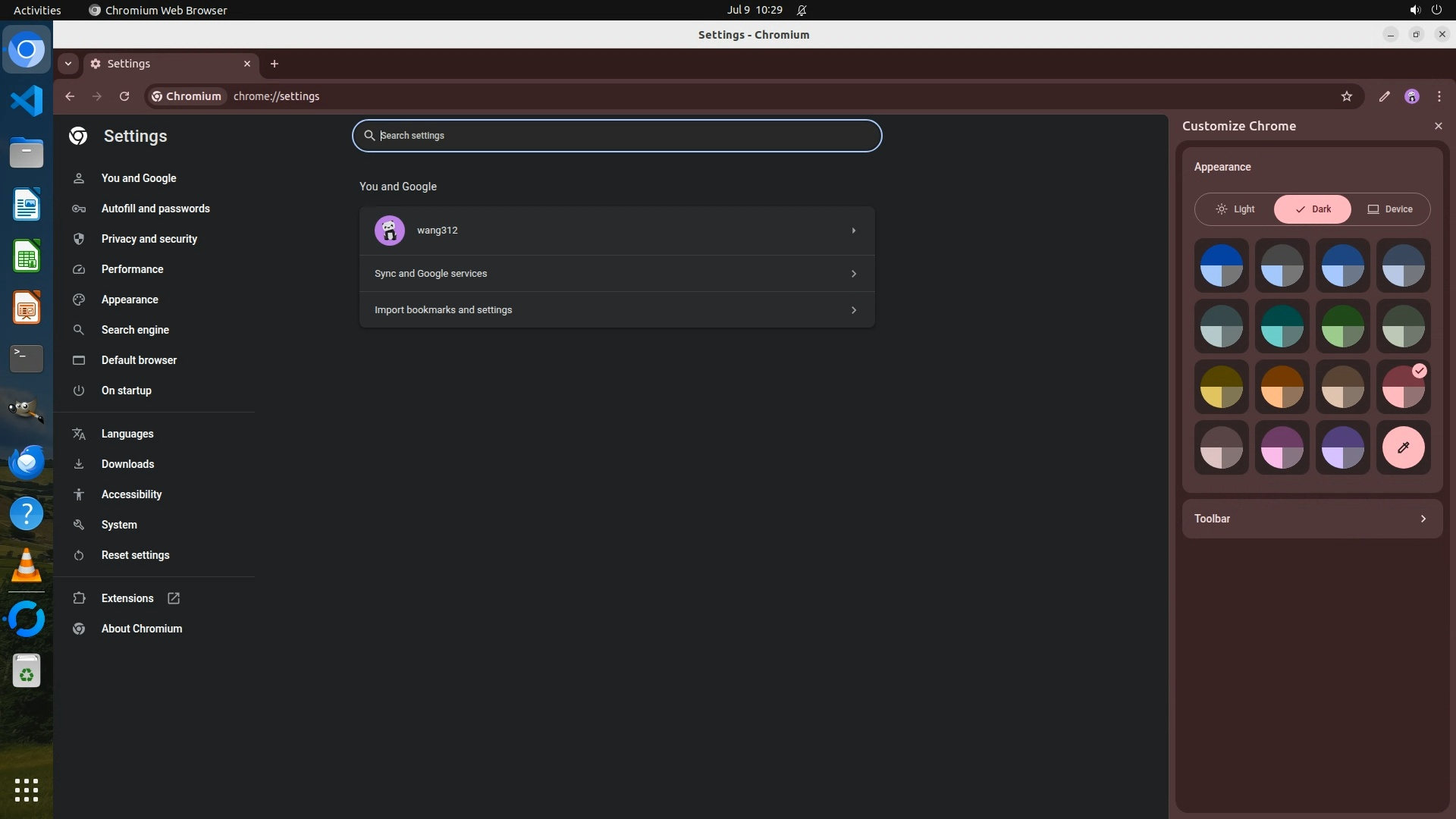Click the custom color eyedropper swatch

tap(1403, 447)
